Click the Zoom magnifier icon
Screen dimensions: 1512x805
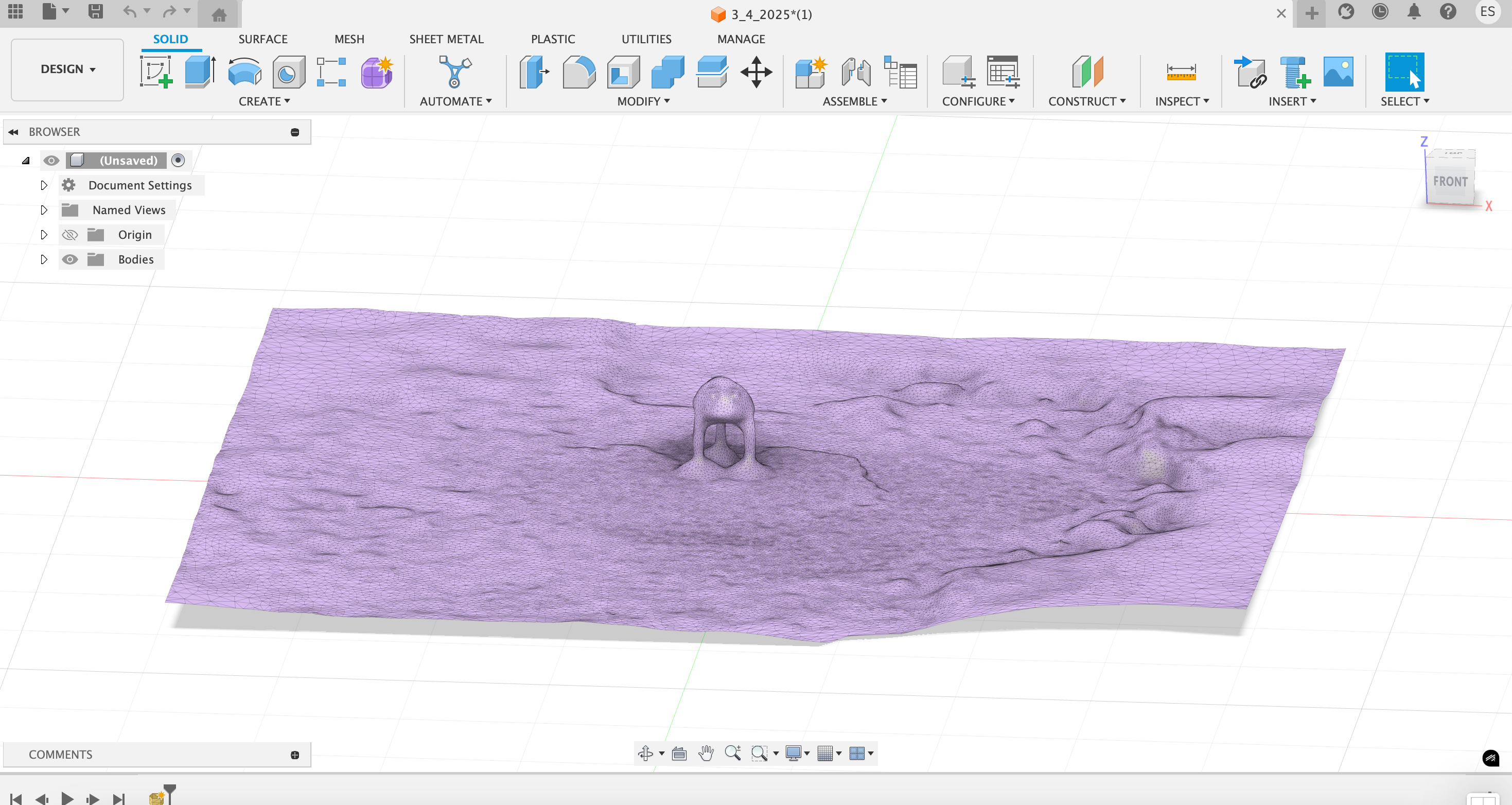(732, 752)
